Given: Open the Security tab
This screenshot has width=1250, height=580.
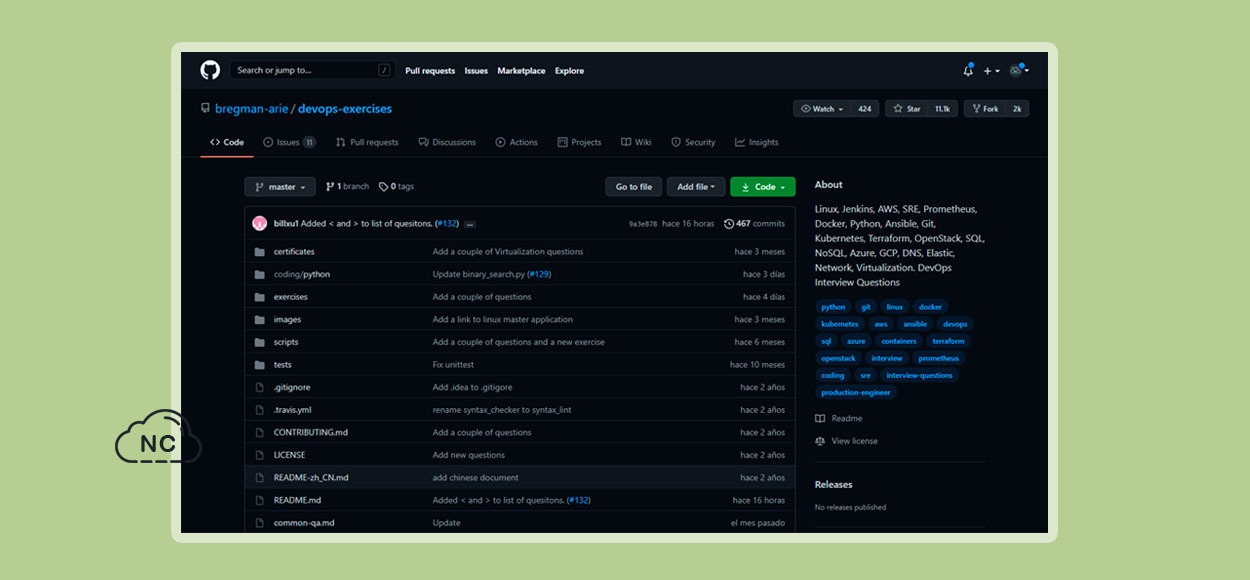Looking at the screenshot, I should pyautogui.click(x=693, y=142).
